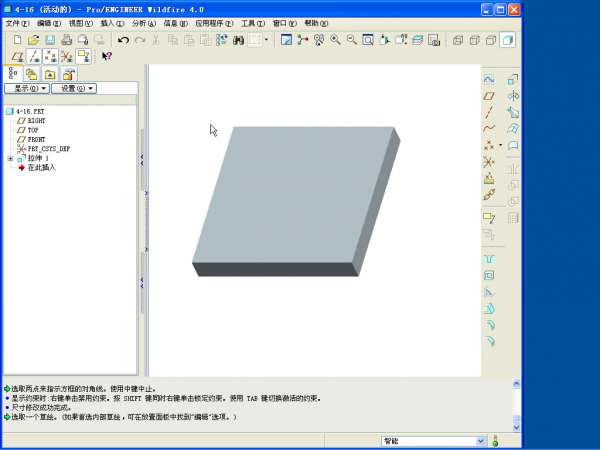
Task: Select the PRT_CSYS_DEF coordinate system item
Action: (48, 148)
